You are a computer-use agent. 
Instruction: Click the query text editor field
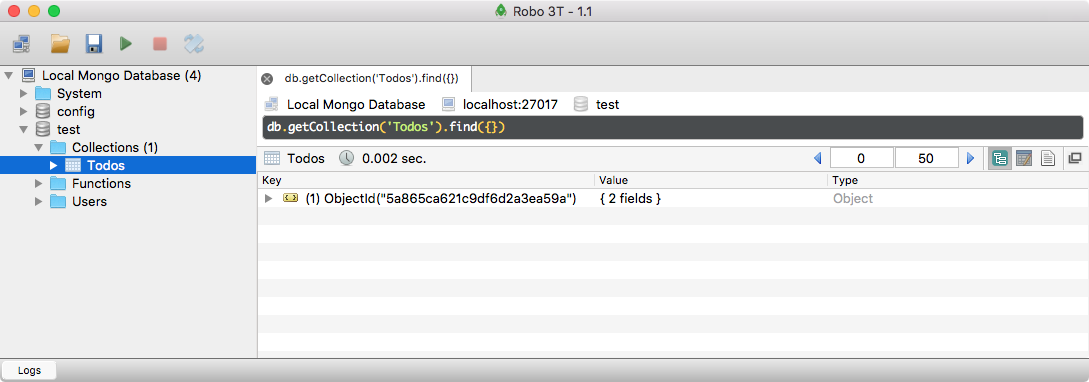[673, 128]
